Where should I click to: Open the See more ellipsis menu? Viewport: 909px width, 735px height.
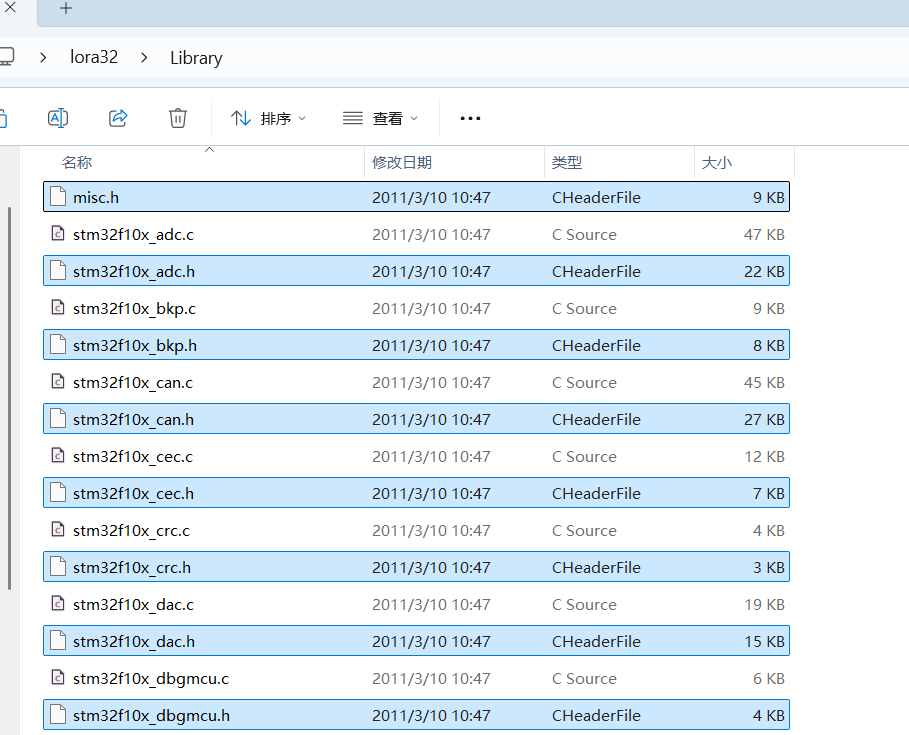[x=470, y=118]
